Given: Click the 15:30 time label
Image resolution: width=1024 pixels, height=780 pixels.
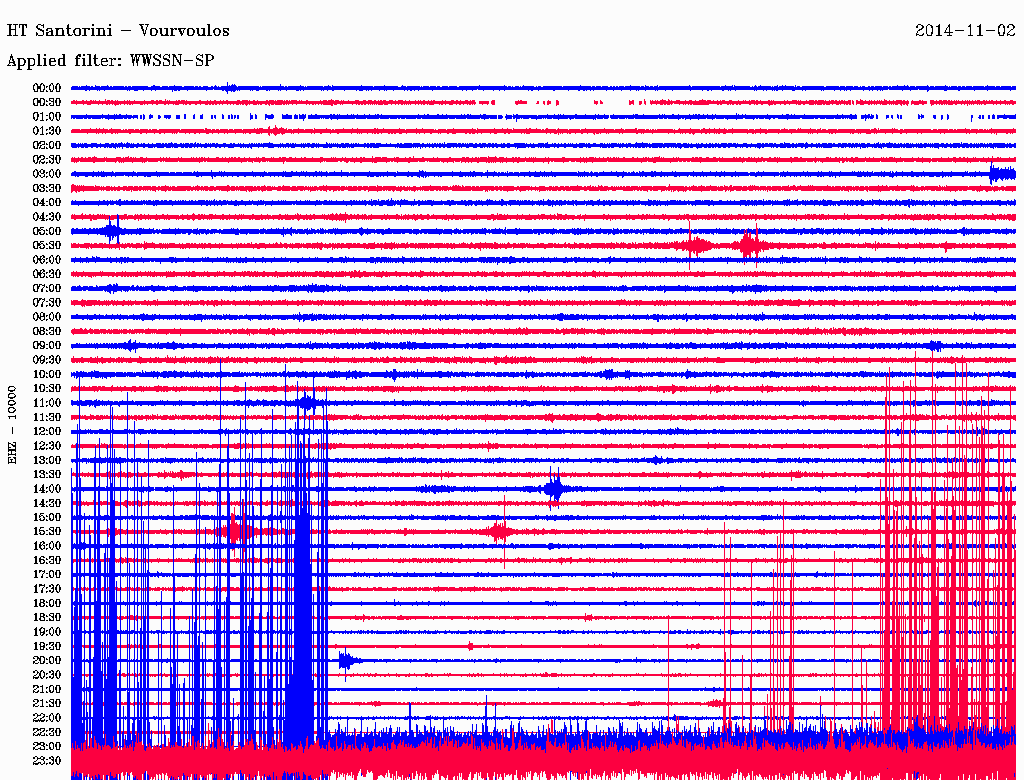Looking at the screenshot, I should click(x=47, y=532).
